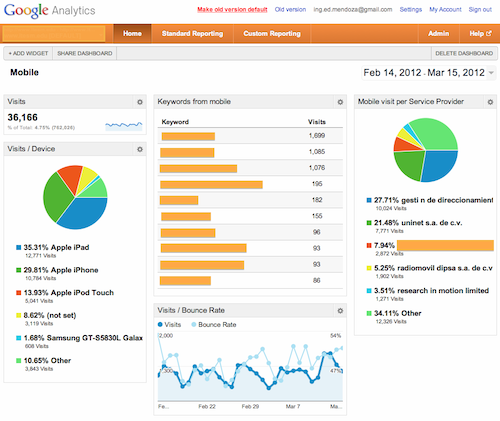The image size is (500, 421).
Task: Click blue gesti n de direccionamient swatch
Action: (369, 200)
